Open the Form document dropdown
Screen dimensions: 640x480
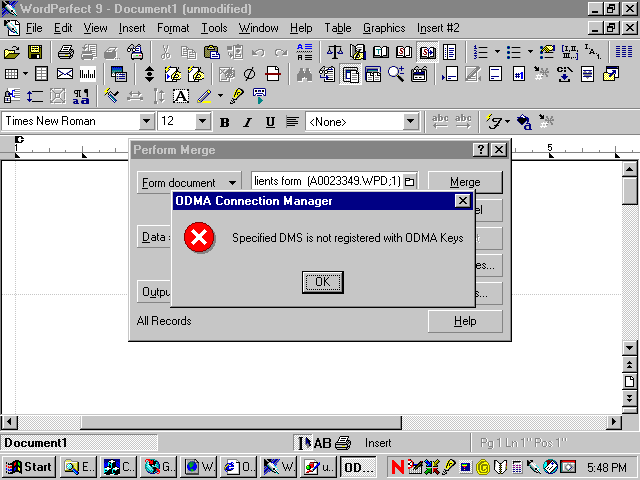coord(189,182)
